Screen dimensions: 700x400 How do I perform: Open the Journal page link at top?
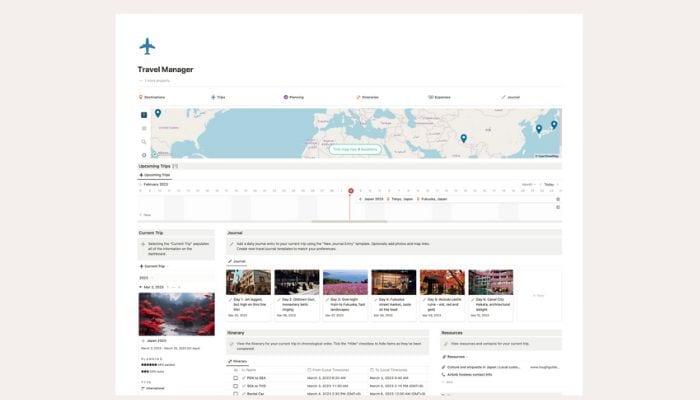point(510,97)
